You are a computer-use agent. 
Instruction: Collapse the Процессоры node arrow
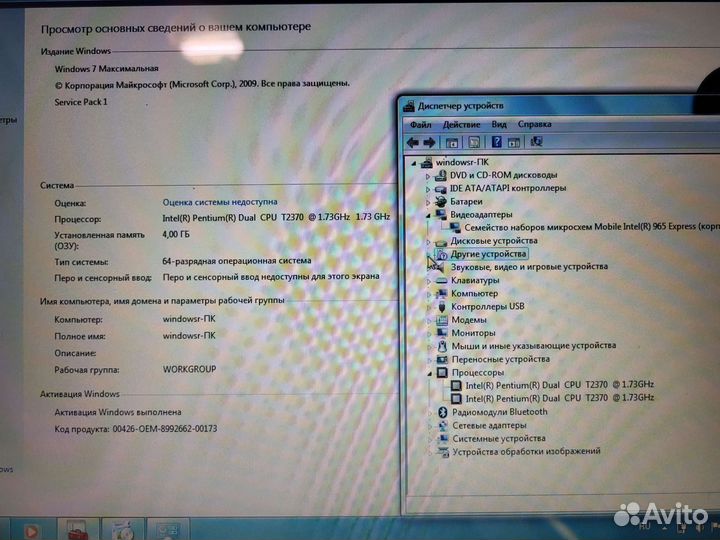[x=430, y=373]
